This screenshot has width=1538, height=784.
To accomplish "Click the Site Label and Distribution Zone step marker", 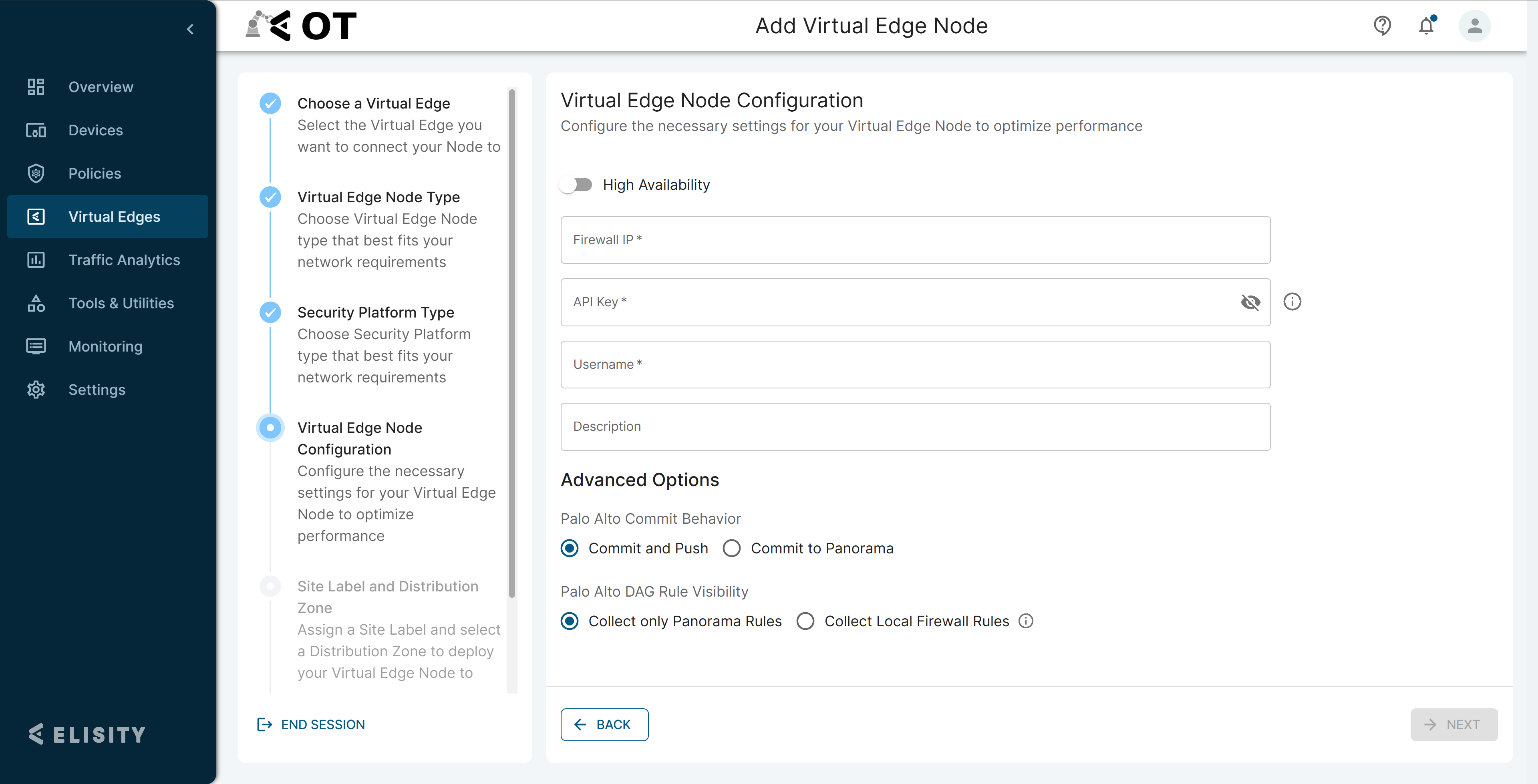I will coord(270,586).
